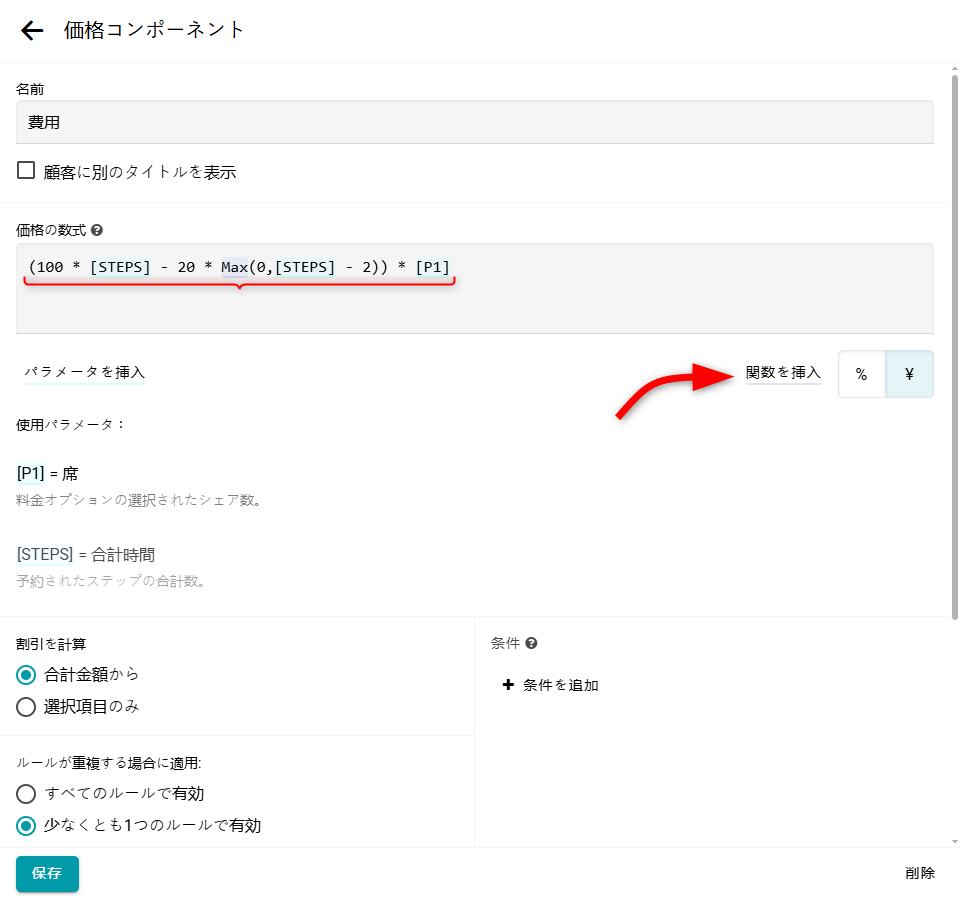Choose 少なくとも1つのルールで有効 option
Image resolution: width=960 pixels, height=900 pixels.
pos(26,826)
